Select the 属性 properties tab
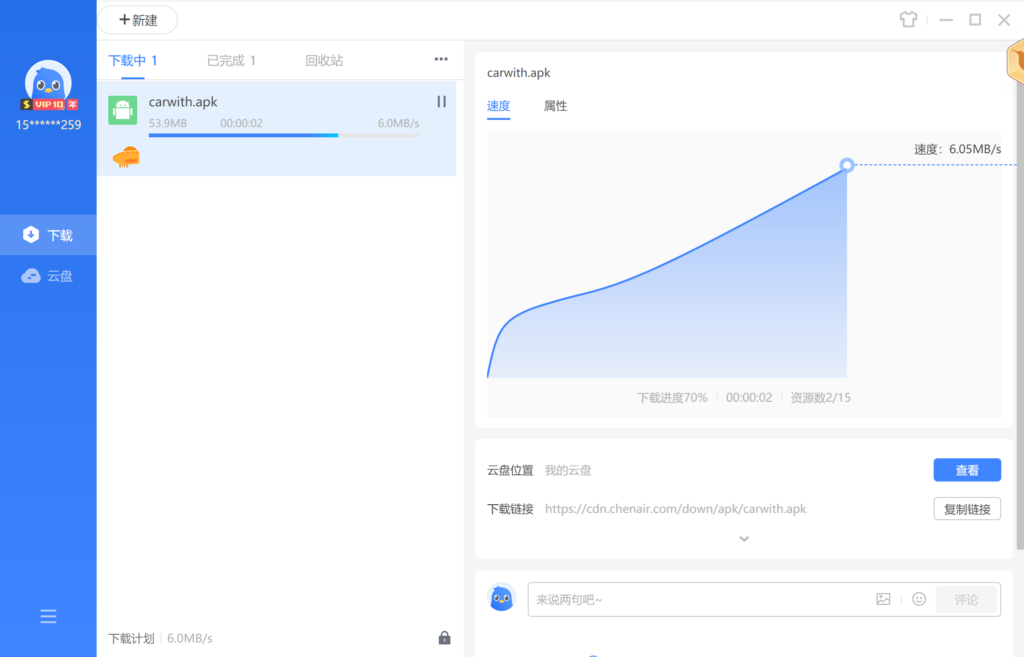The image size is (1024, 657). coord(555,106)
